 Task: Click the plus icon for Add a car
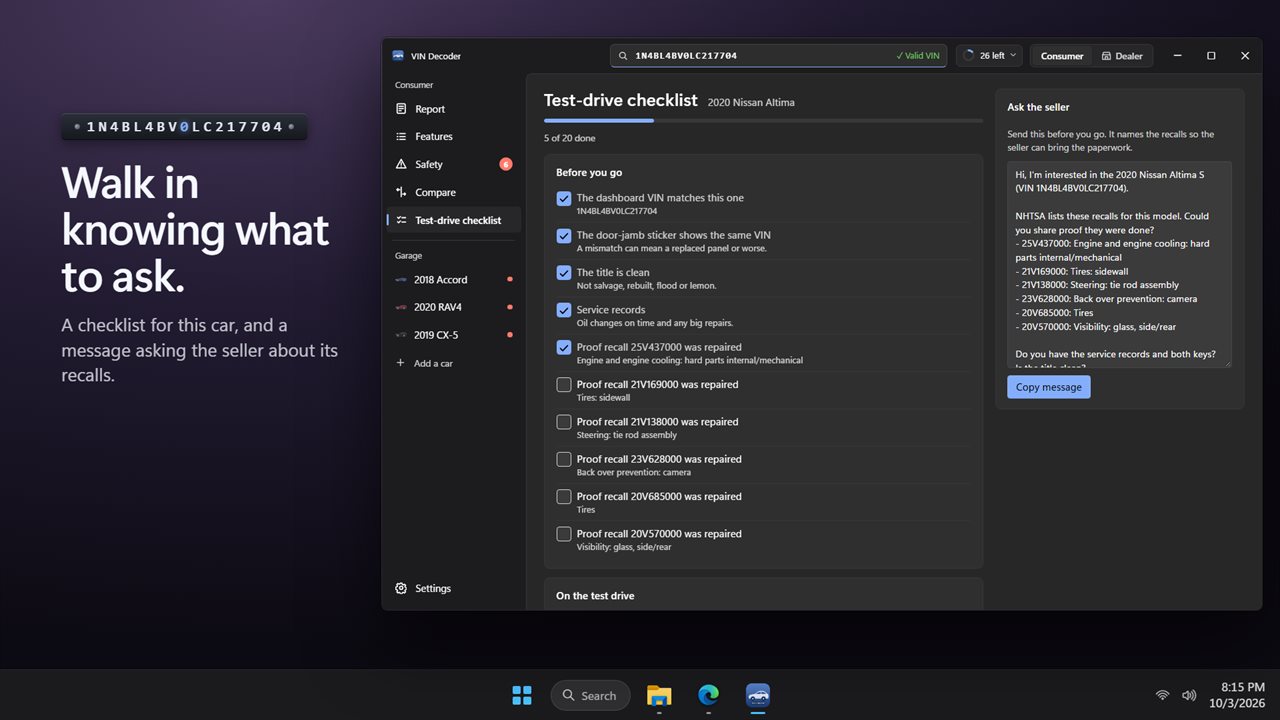coord(401,363)
